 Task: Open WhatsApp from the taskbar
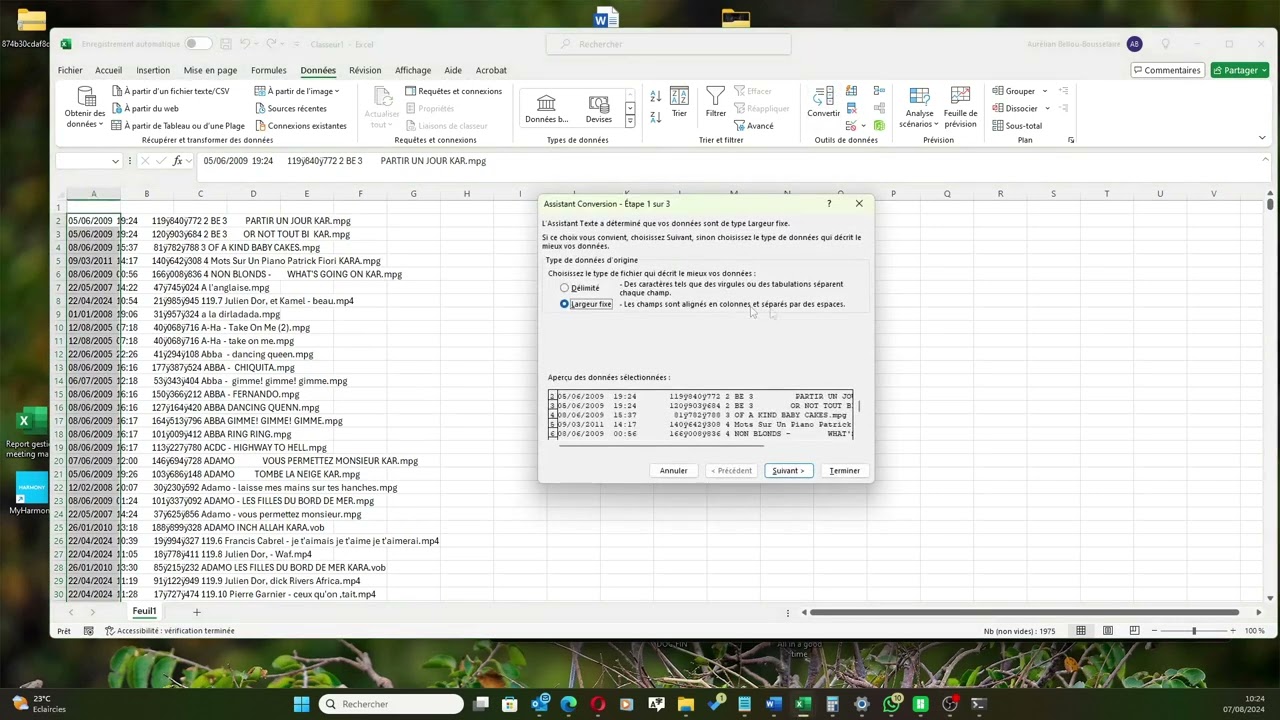[x=892, y=704]
